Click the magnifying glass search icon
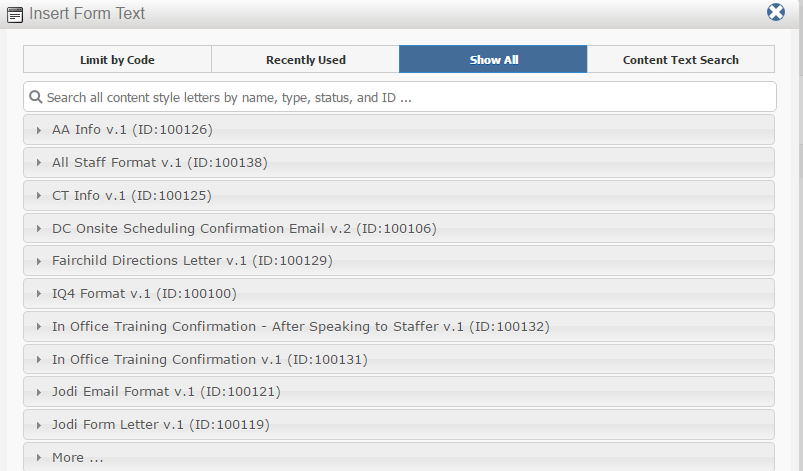The height and width of the screenshot is (471, 803). point(35,97)
